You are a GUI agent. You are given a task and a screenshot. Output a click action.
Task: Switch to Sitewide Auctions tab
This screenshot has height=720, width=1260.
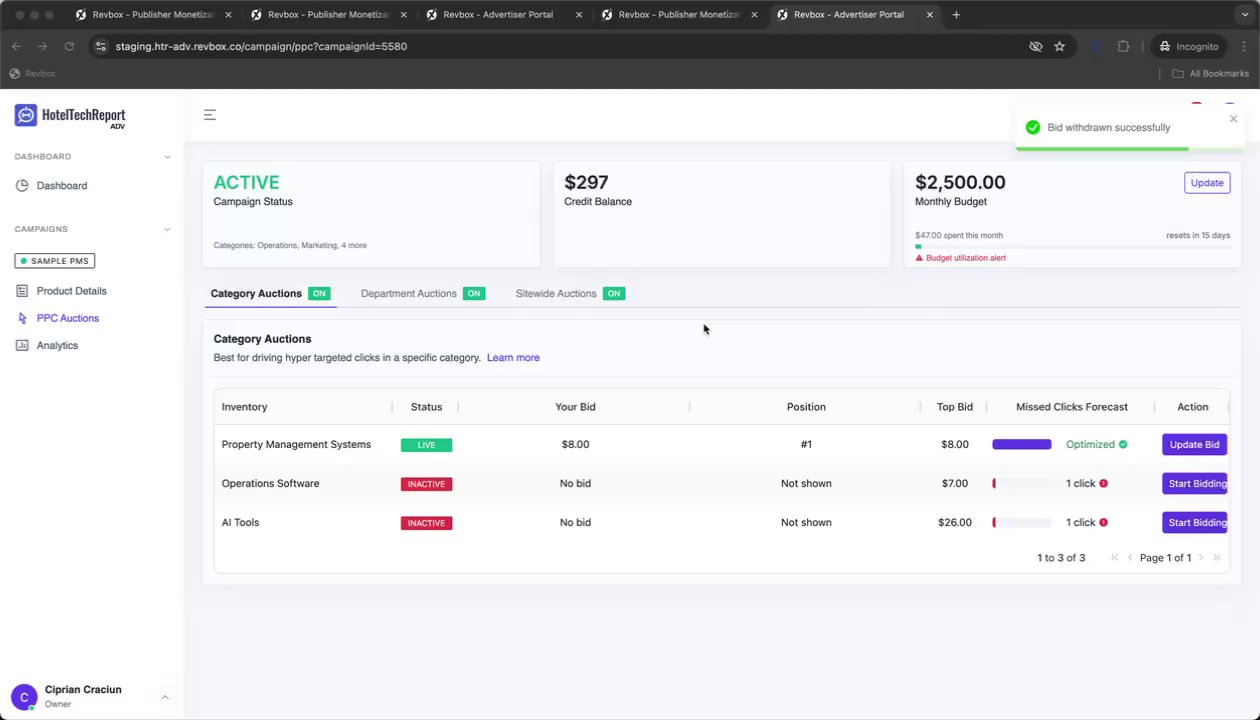pyautogui.click(x=556, y=293)
